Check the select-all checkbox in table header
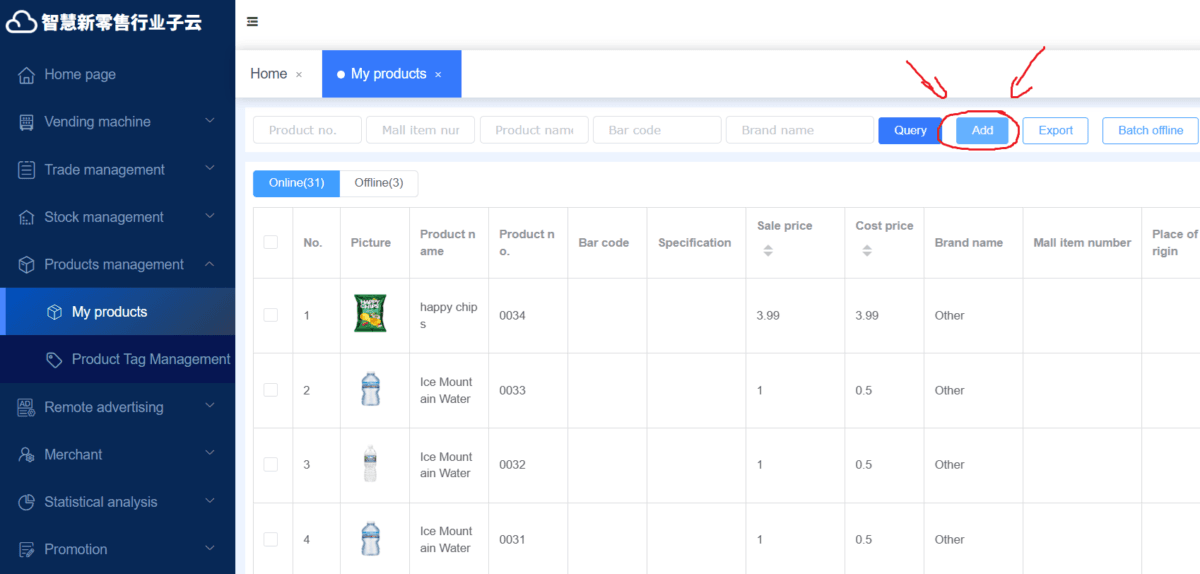 coord(271,242)
